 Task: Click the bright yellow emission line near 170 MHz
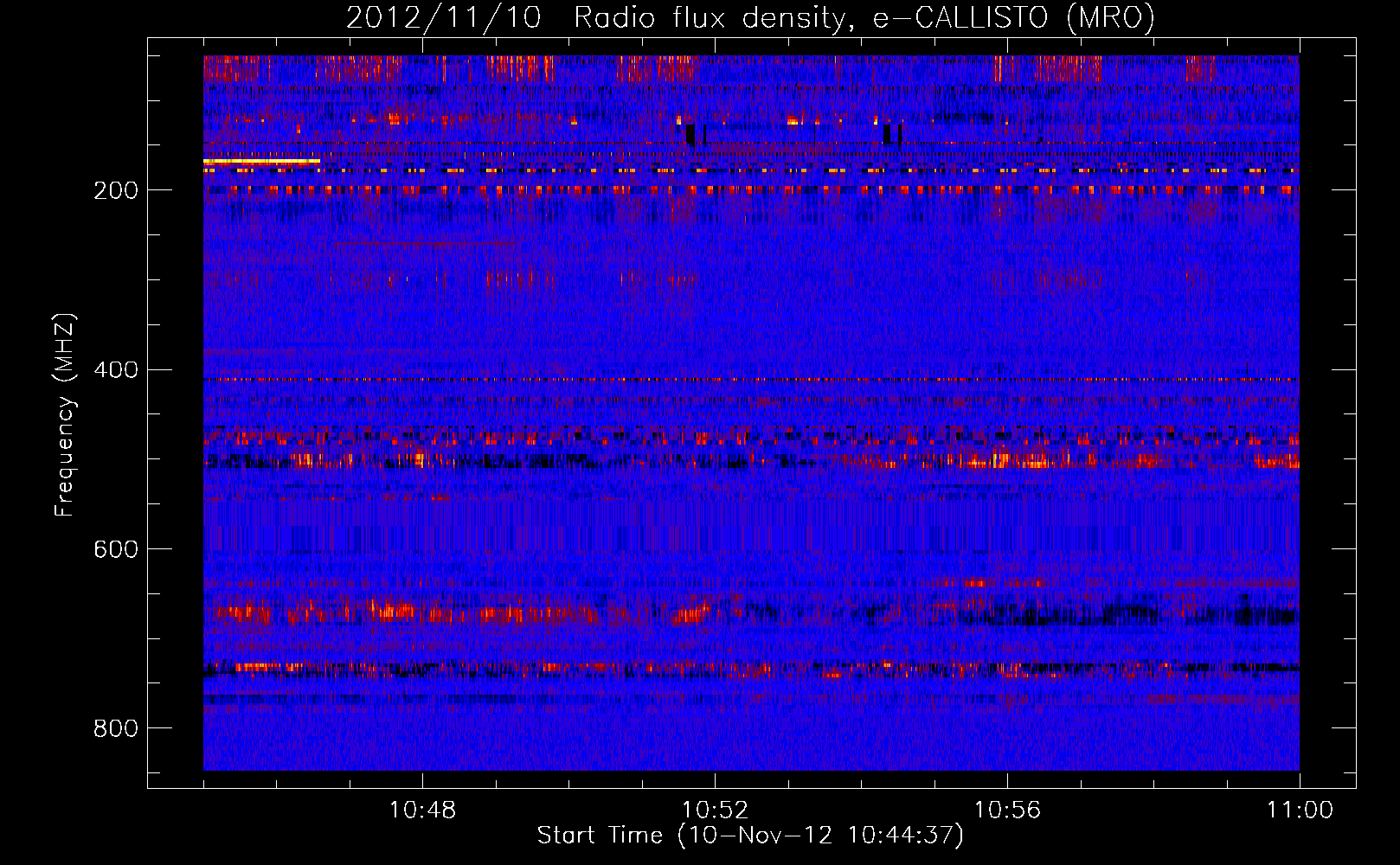[261, 161]
